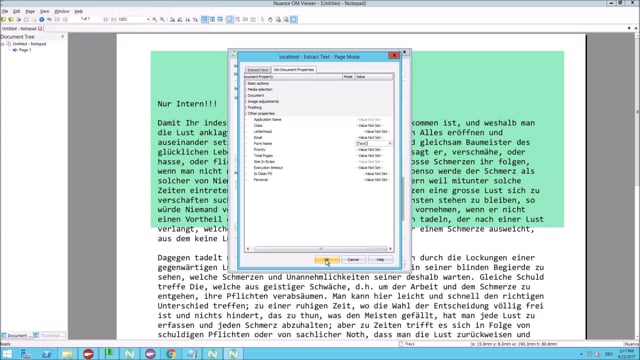Open the zoom percentage dropdown
The height and width of the screenshot is (360, 640).
[148, 20]
